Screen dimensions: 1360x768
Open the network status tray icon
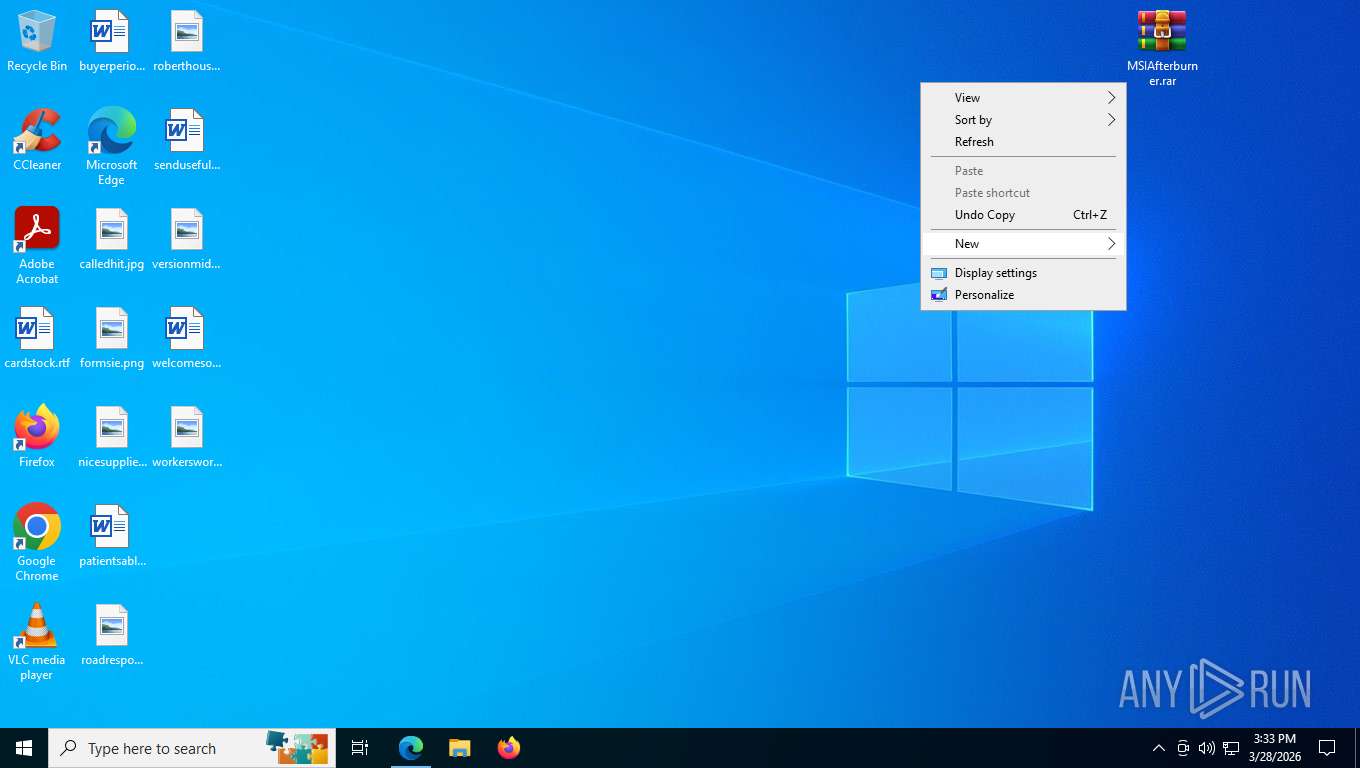coord(1231,748)
